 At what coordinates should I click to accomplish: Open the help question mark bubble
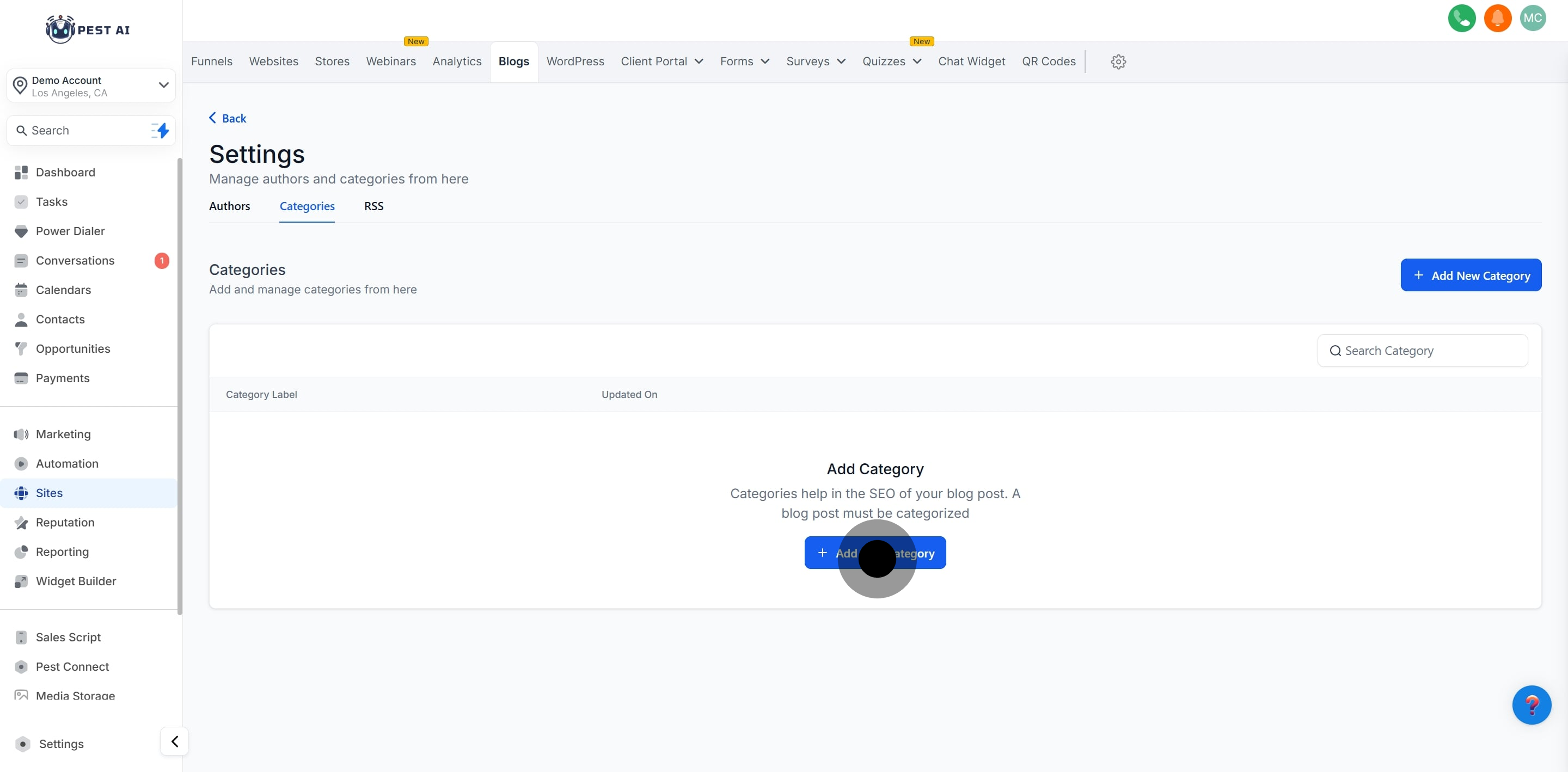pos(1531,704)
